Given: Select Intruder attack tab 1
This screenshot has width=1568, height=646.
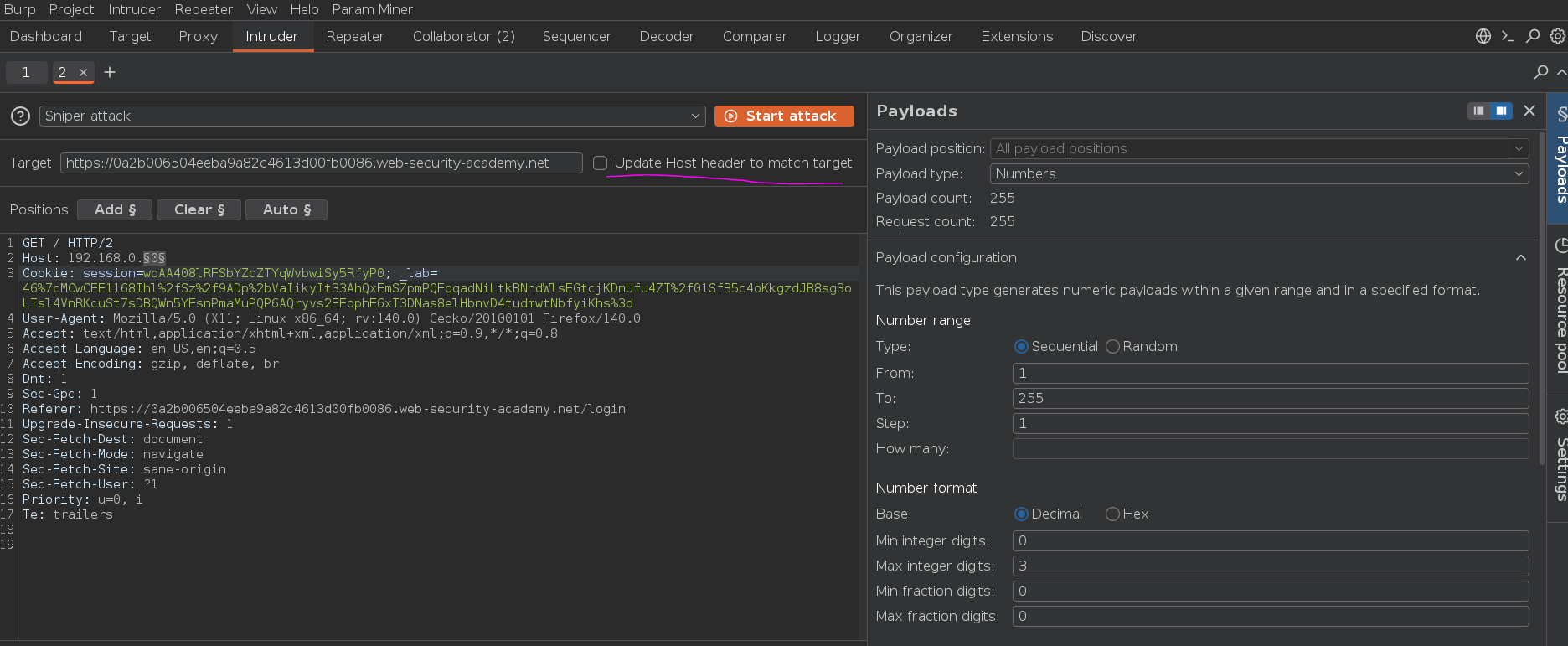Looking at the screenshot, I should pyautogui.click(x=26, y=72).
